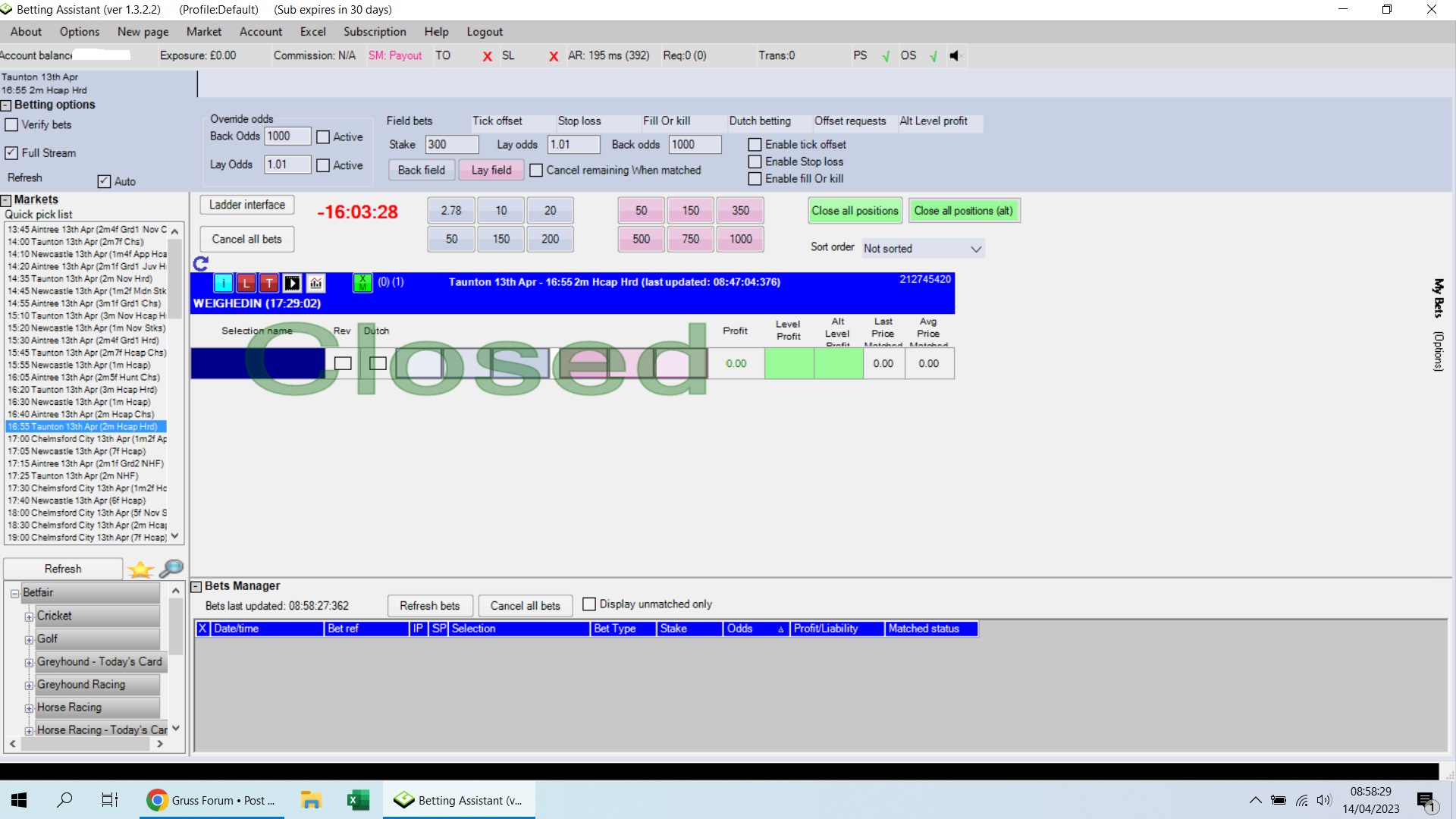Open the star favorites icon beside Refresh
The width and height of the screenshot is (1456, 819).
pyautogui.click(x=140, y=570)
